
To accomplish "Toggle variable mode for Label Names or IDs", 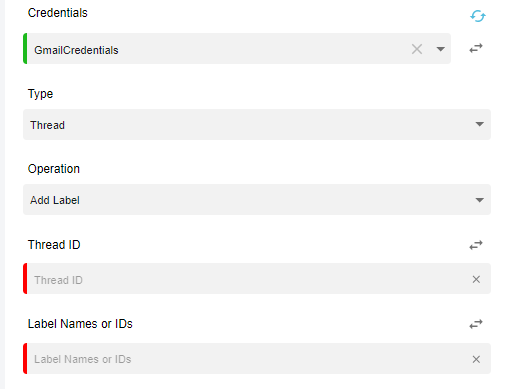I will click(x=476, y=324).
